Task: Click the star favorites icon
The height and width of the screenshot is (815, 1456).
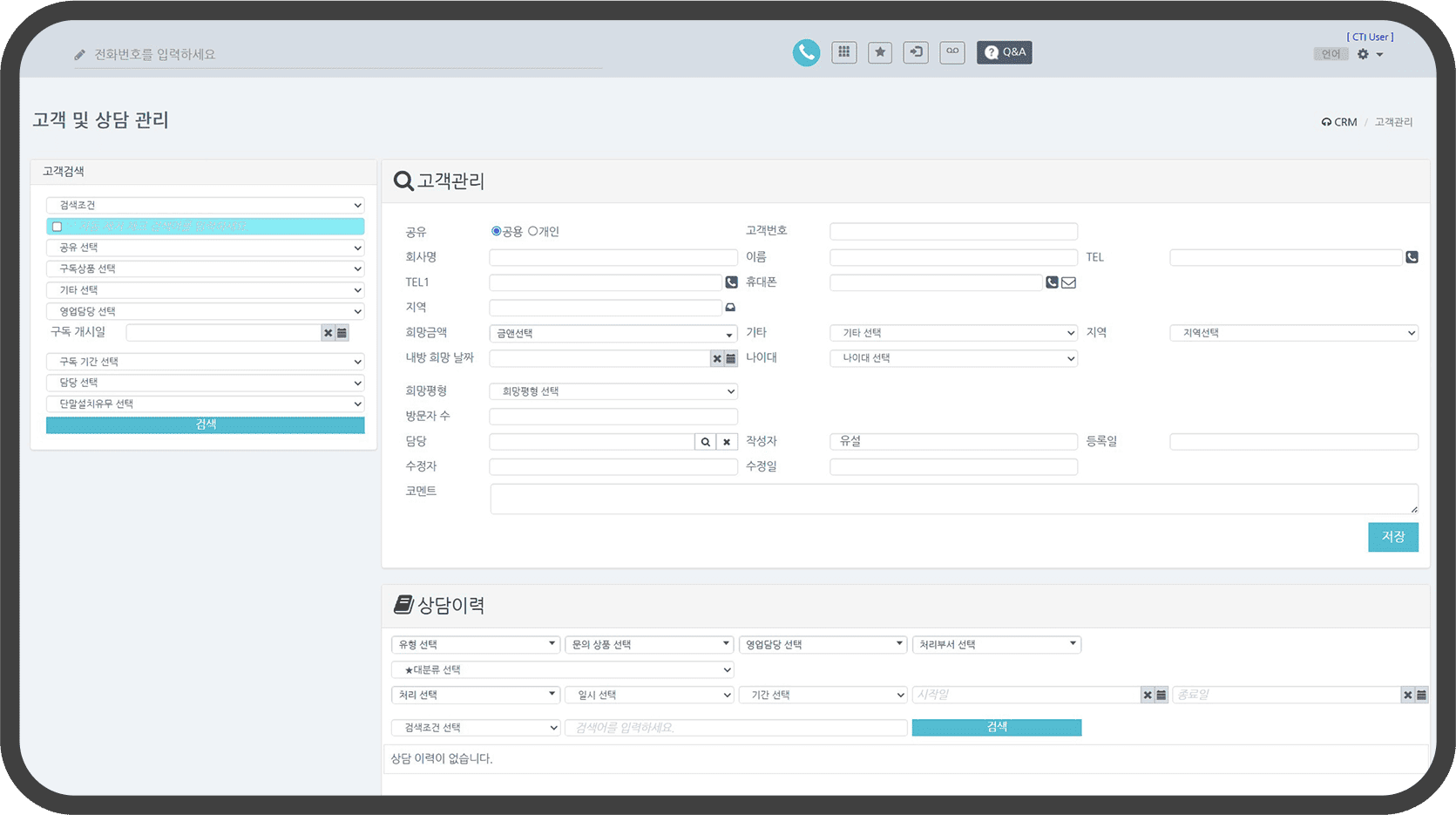Action: (880, 52)
